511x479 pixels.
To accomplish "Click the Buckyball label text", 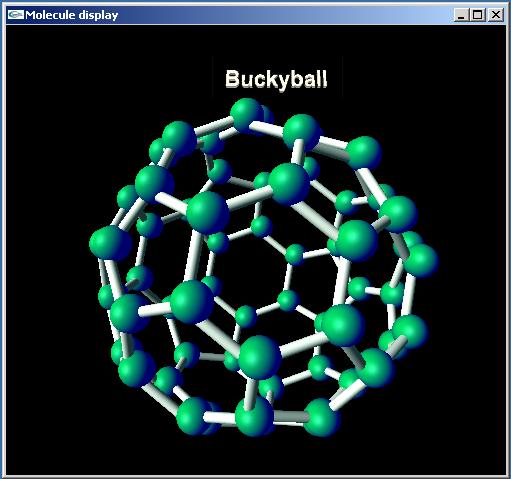I will tap(276, 79).
